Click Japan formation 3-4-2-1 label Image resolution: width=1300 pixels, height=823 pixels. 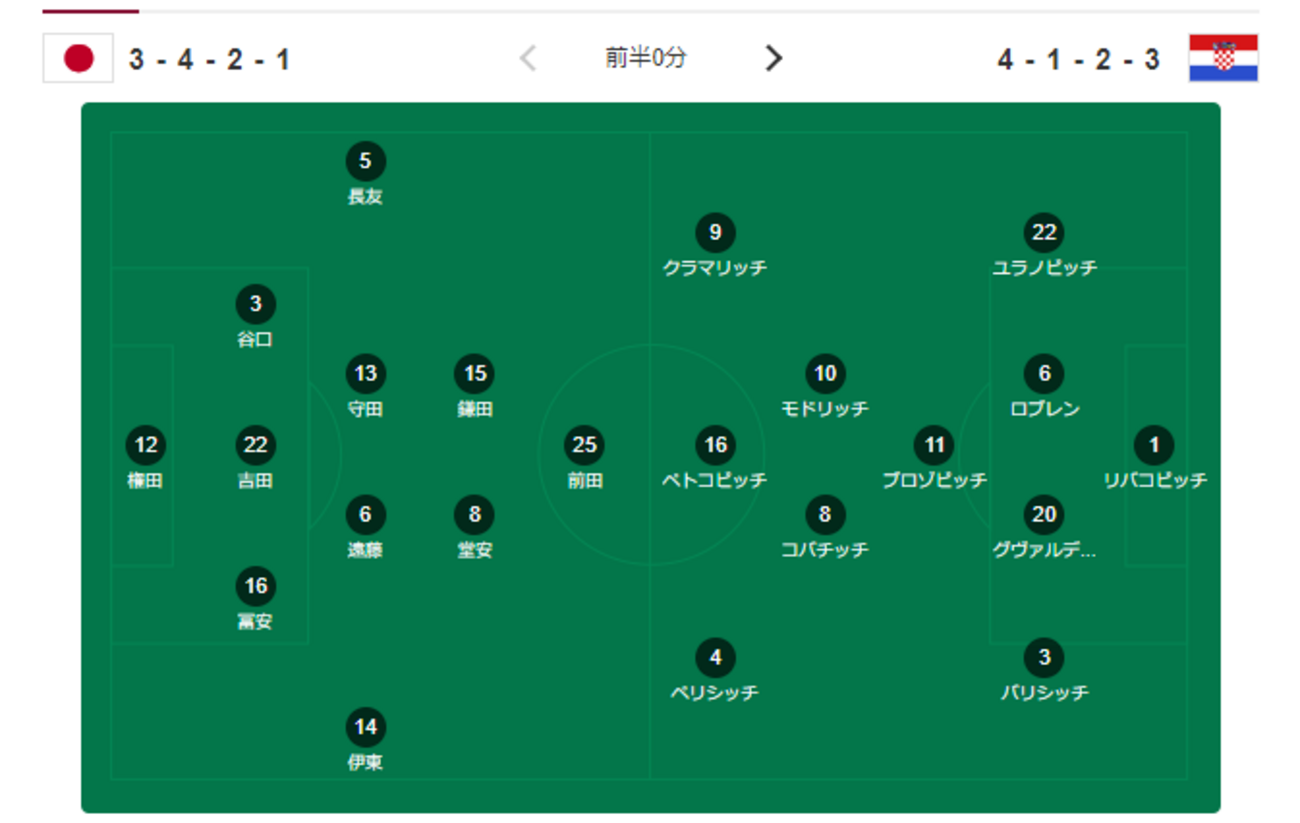coord(209,60)
